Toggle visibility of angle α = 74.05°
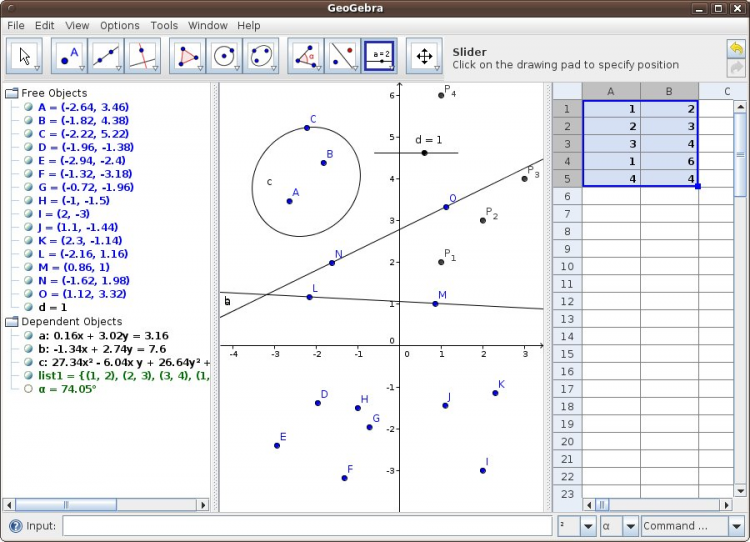The width and height of the screenshot is (750, 542). (28, 389)
